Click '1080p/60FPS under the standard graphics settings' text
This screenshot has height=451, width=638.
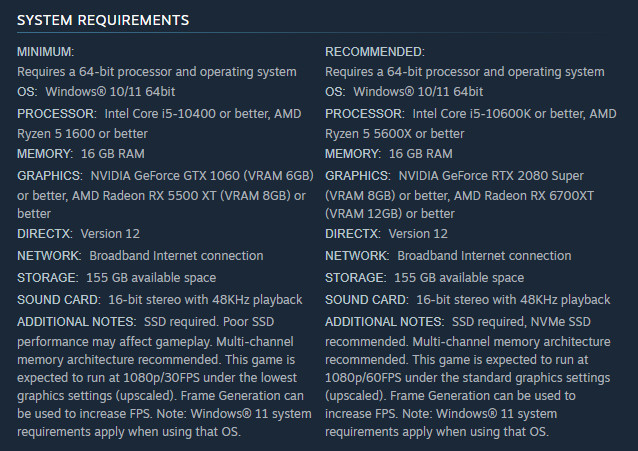click(x=468, y=377)
